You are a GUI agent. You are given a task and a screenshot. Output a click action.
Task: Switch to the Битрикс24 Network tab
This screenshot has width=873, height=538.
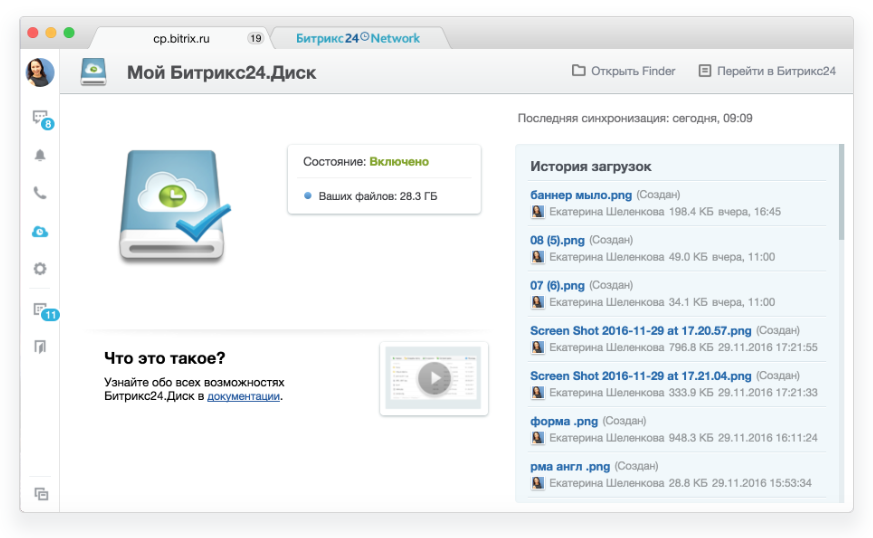pyautogui.click(x=358, y=38)
